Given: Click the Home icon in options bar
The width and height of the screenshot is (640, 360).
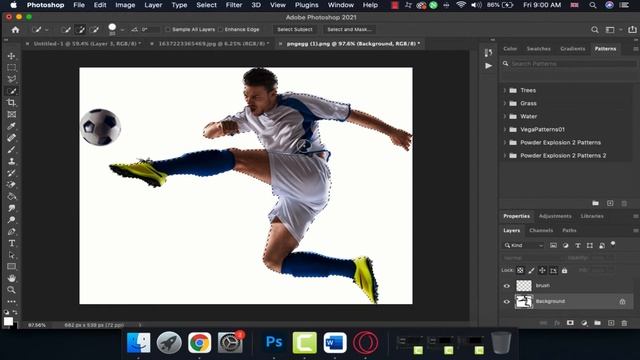Looking at the screenshot, I should tap(15, 30).
